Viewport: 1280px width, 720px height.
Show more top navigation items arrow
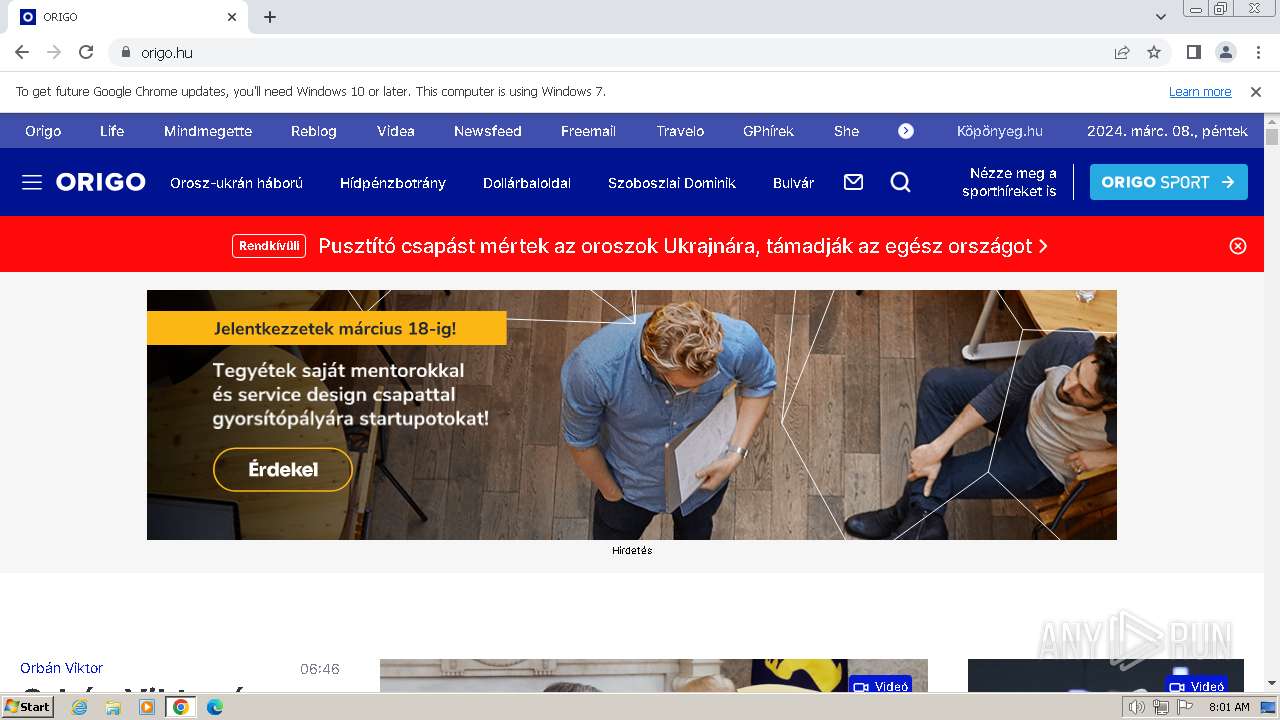[x=906, y=131]
